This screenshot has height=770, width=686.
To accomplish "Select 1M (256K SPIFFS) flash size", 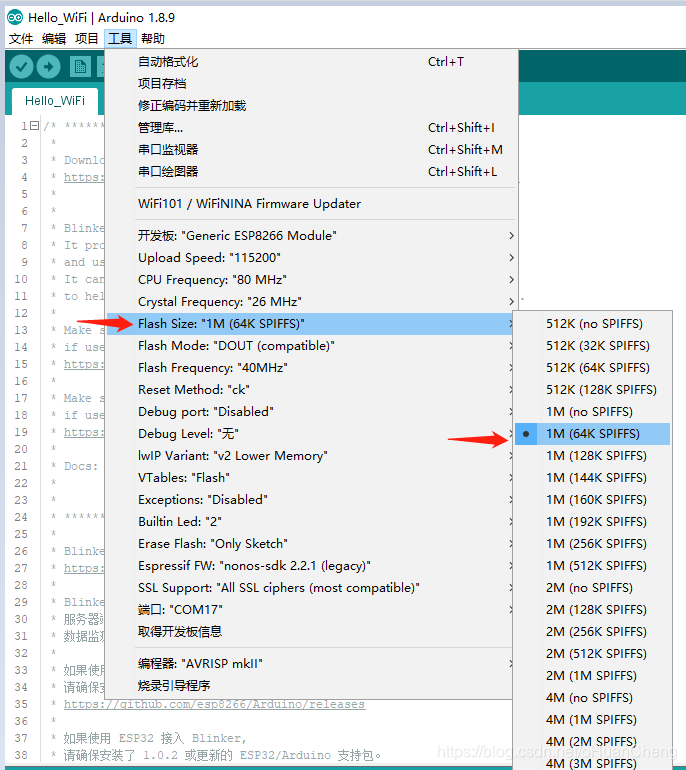I will (x=593, y=544).
